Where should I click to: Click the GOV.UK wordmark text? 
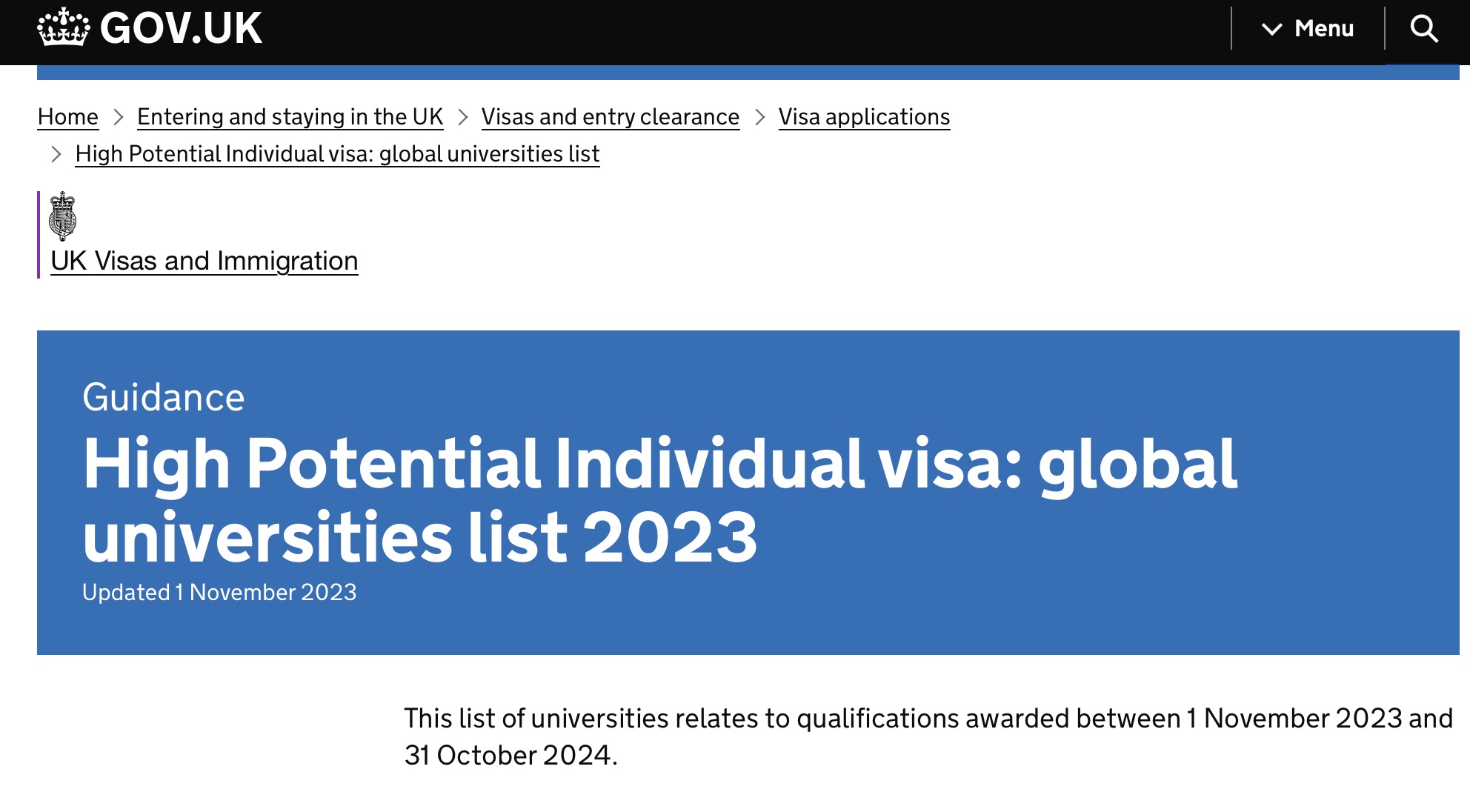tap(181, 28)
